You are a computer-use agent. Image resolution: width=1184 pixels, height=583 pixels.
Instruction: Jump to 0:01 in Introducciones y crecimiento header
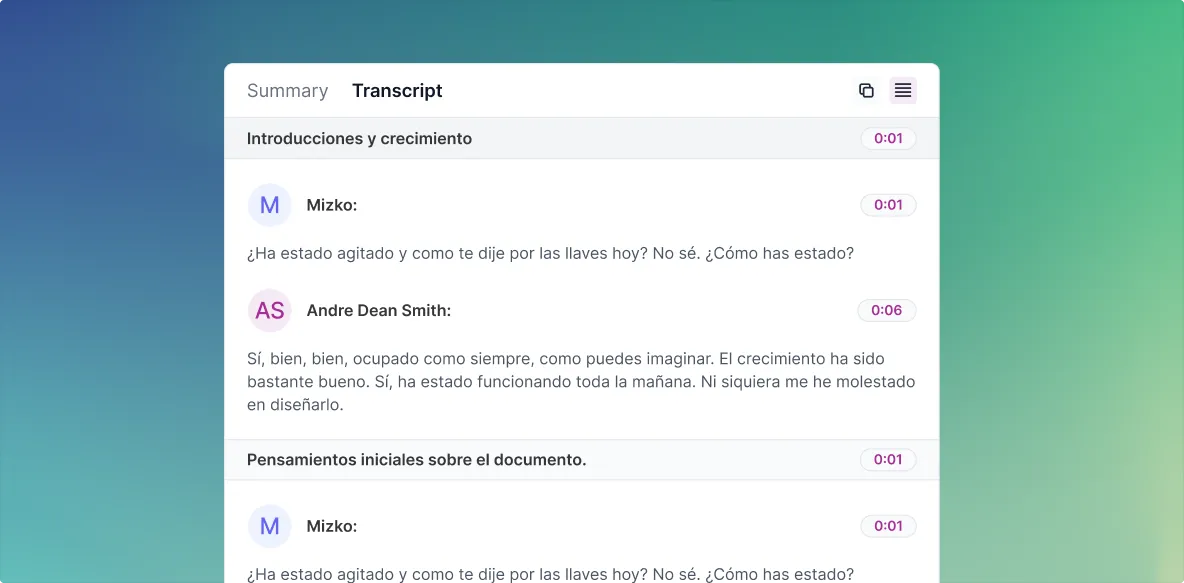click(888, 138)
